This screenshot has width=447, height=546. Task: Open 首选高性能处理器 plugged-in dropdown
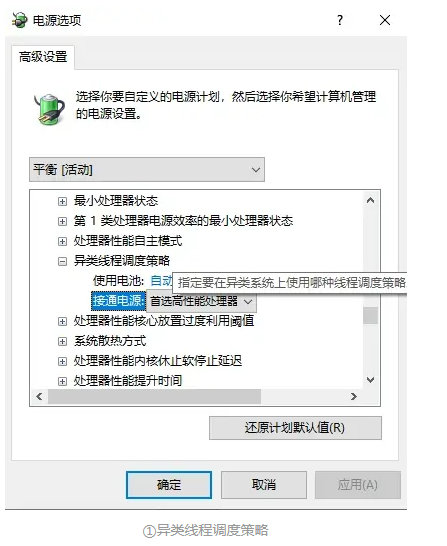click(201, 301)
